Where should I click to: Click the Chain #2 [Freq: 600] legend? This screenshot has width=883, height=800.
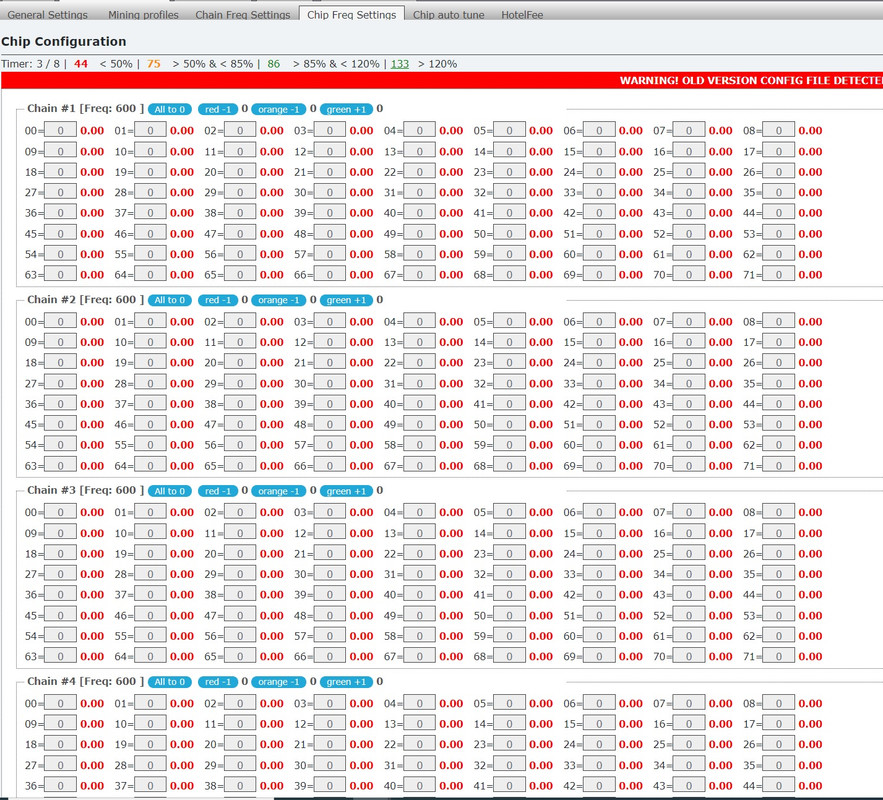86,299
